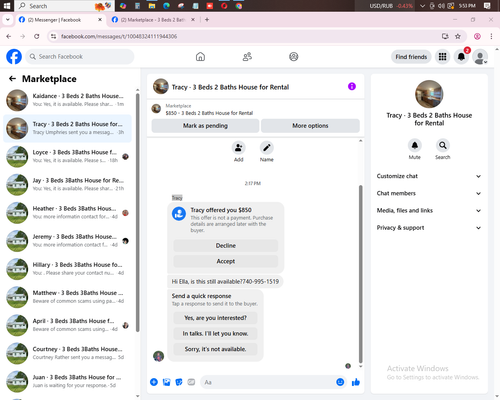Accept Tracy's $850 offer
The width and height of the screenshot is (500, 400).
click(x=226, y=261)
